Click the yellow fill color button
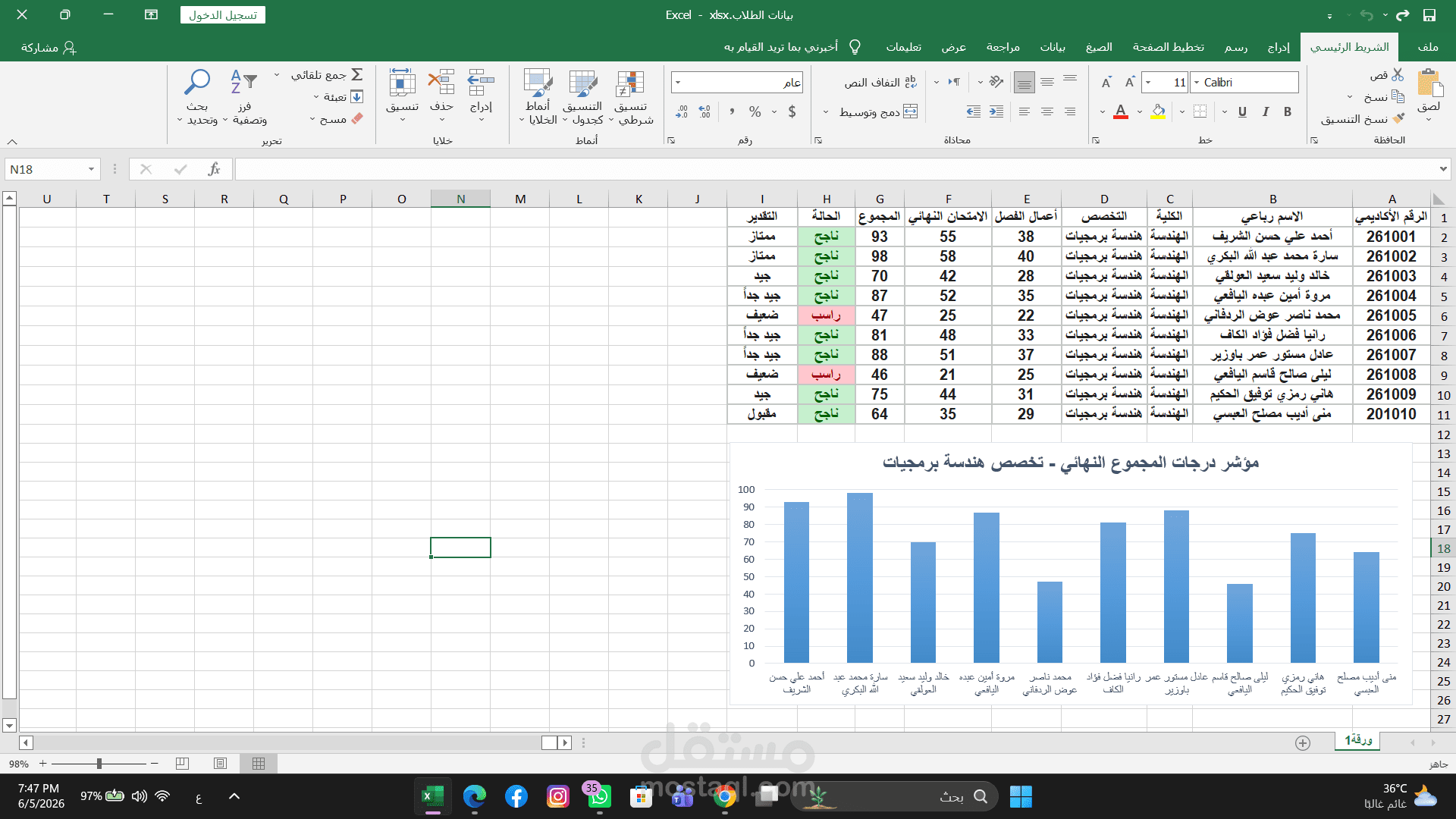Image resolution: width=1456 pixels, height=819 pixels. tap(1158, 111)
